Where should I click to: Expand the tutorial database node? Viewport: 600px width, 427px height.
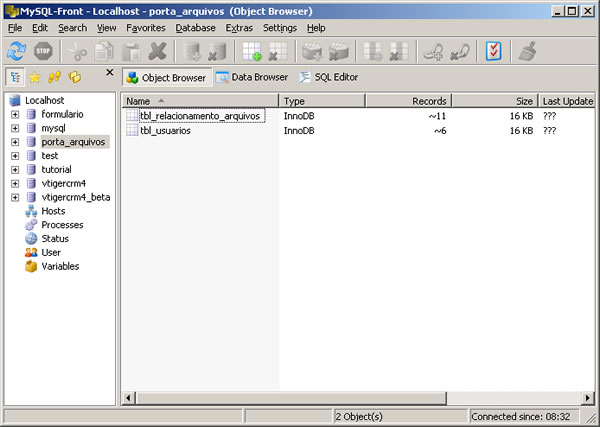(x=15, y=169)
